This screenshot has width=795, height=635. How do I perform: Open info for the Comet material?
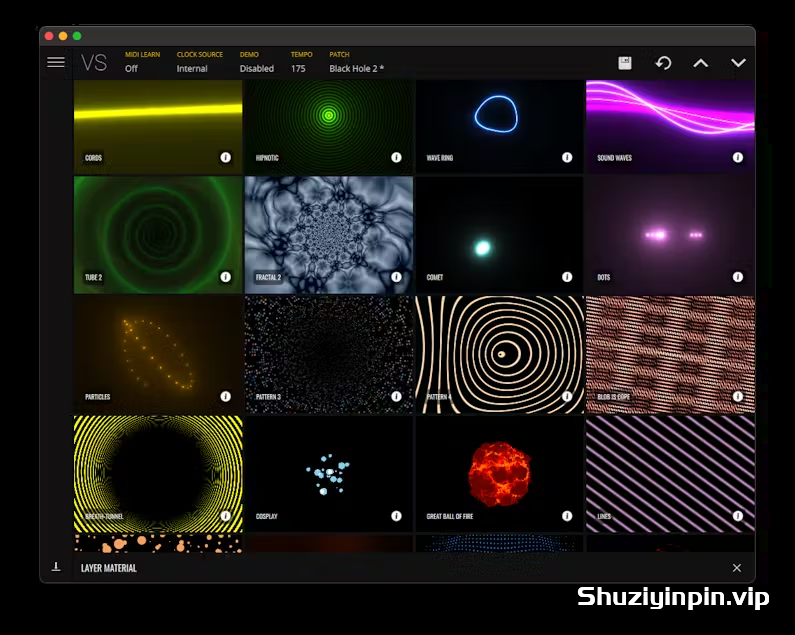point(567,276)
